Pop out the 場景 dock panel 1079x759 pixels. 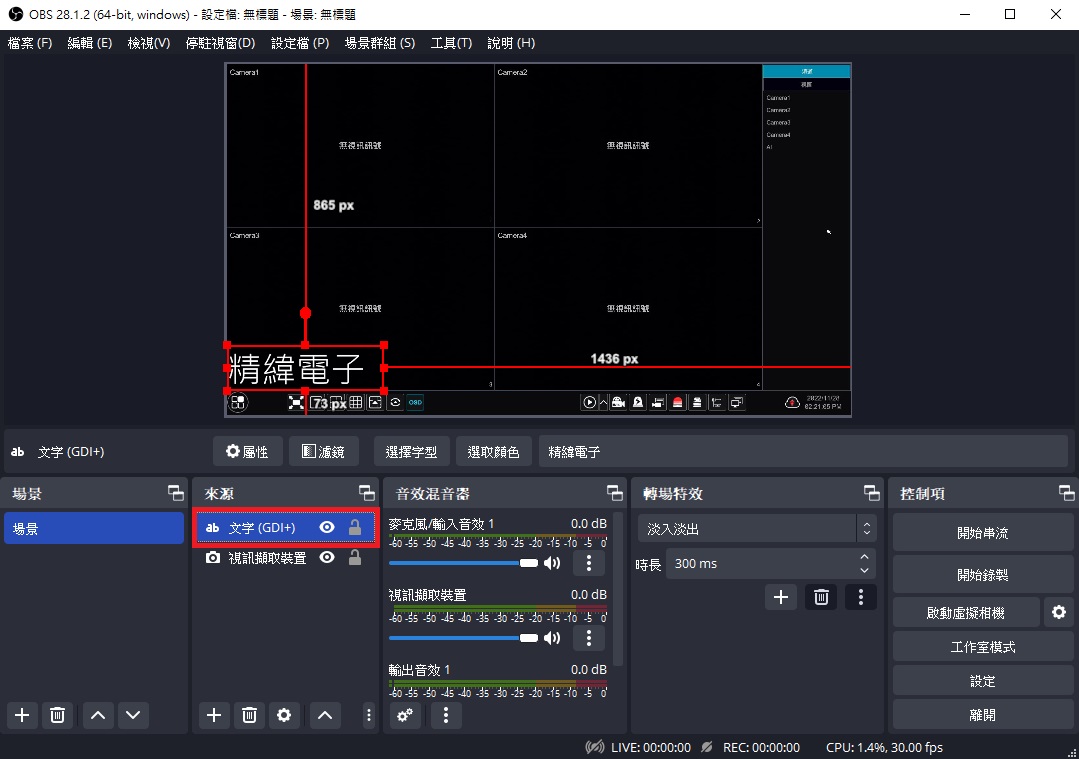point(176,493)
